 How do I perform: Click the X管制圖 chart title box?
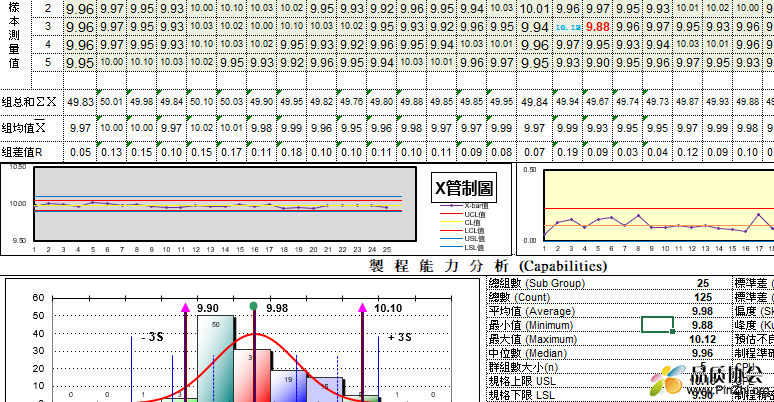click(464, 188)
